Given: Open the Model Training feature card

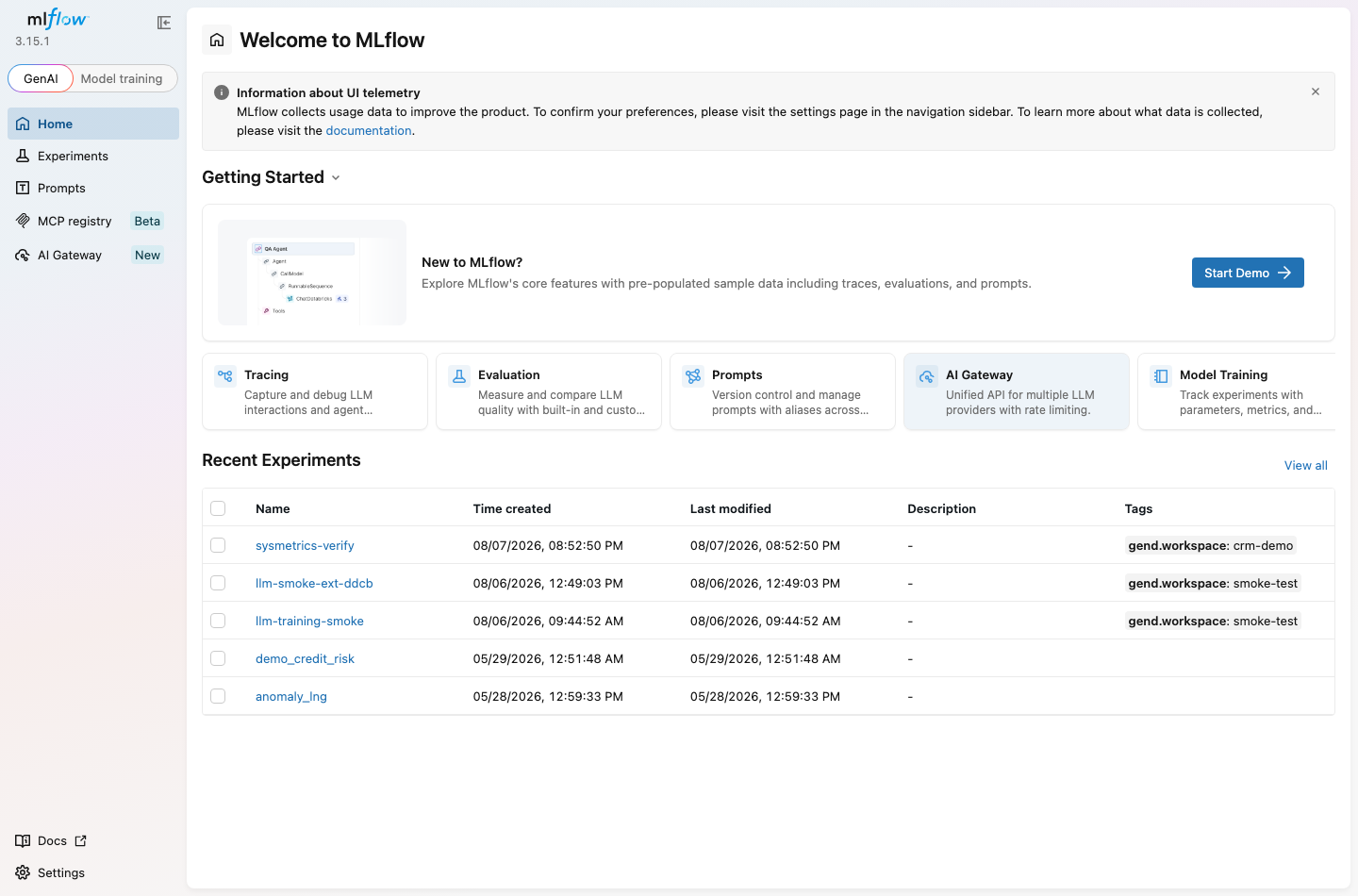Looking at the screenshot, I should (1236, 391).
